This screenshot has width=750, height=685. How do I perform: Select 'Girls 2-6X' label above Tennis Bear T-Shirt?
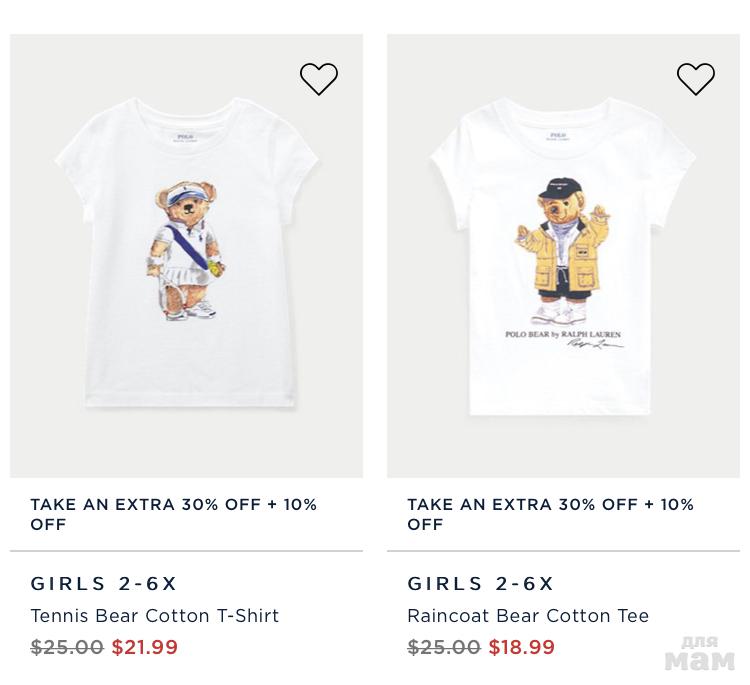(x=104, y=584)
